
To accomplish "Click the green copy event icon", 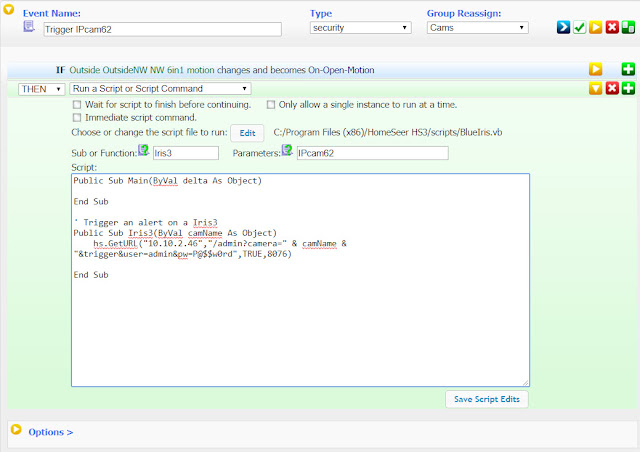I will click(628, 27).
